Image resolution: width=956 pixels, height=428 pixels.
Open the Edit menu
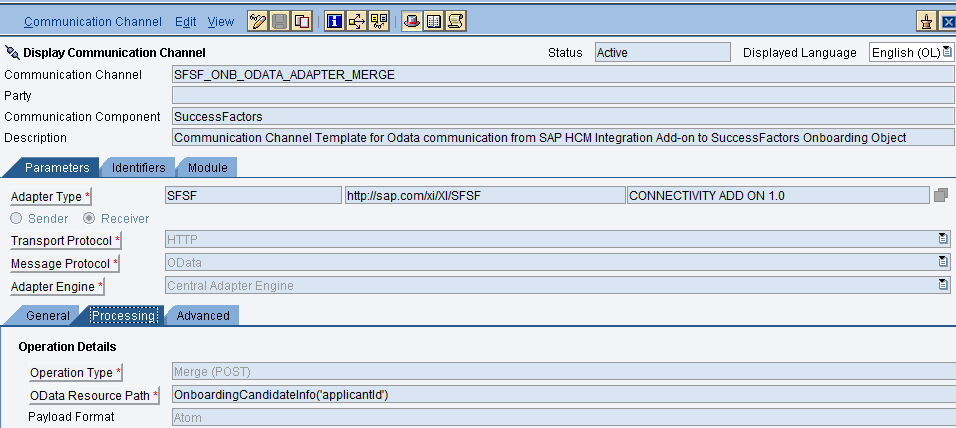(x=185, y=22)
